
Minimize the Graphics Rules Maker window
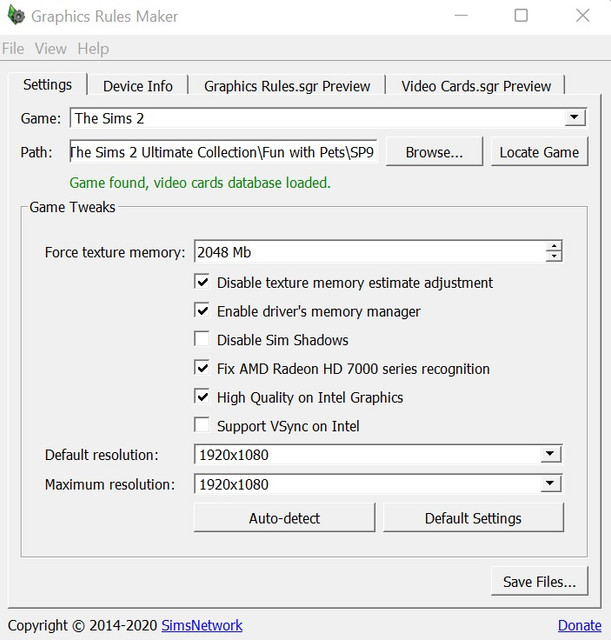(x=461, y=16)
